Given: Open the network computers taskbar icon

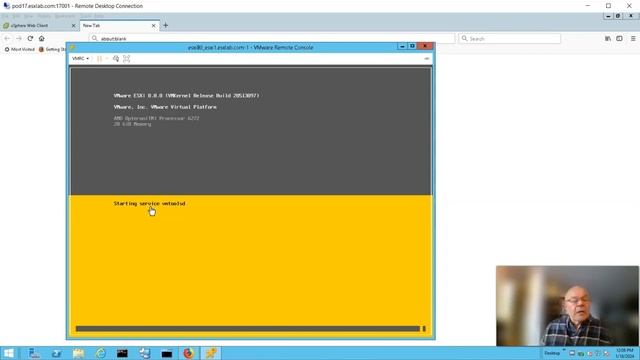Looking at the screenshot, I should pyautogui.click(x=144, y=353).
